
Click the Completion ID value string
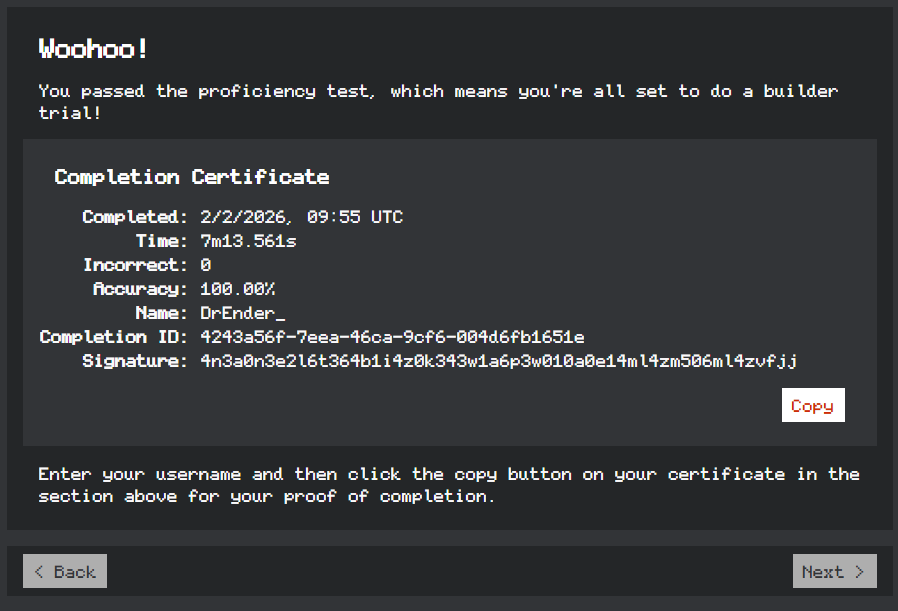392,337
